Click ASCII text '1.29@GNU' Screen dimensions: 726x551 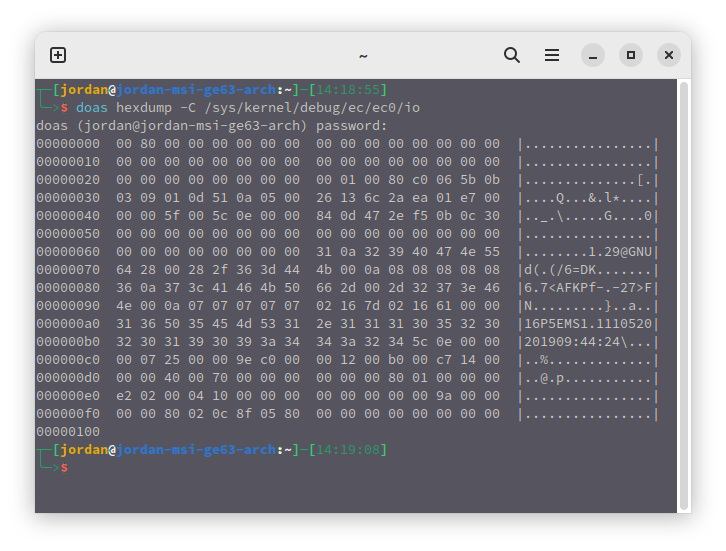tap(620, 251)
